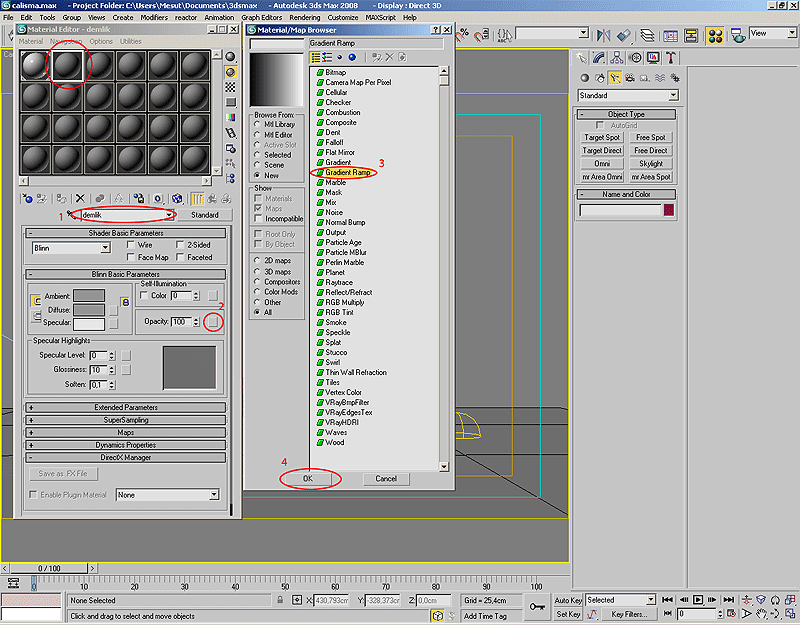Screen dimensions: 800x625
Task: Open the Modifiers menu
Action: [x=154, y=18]
